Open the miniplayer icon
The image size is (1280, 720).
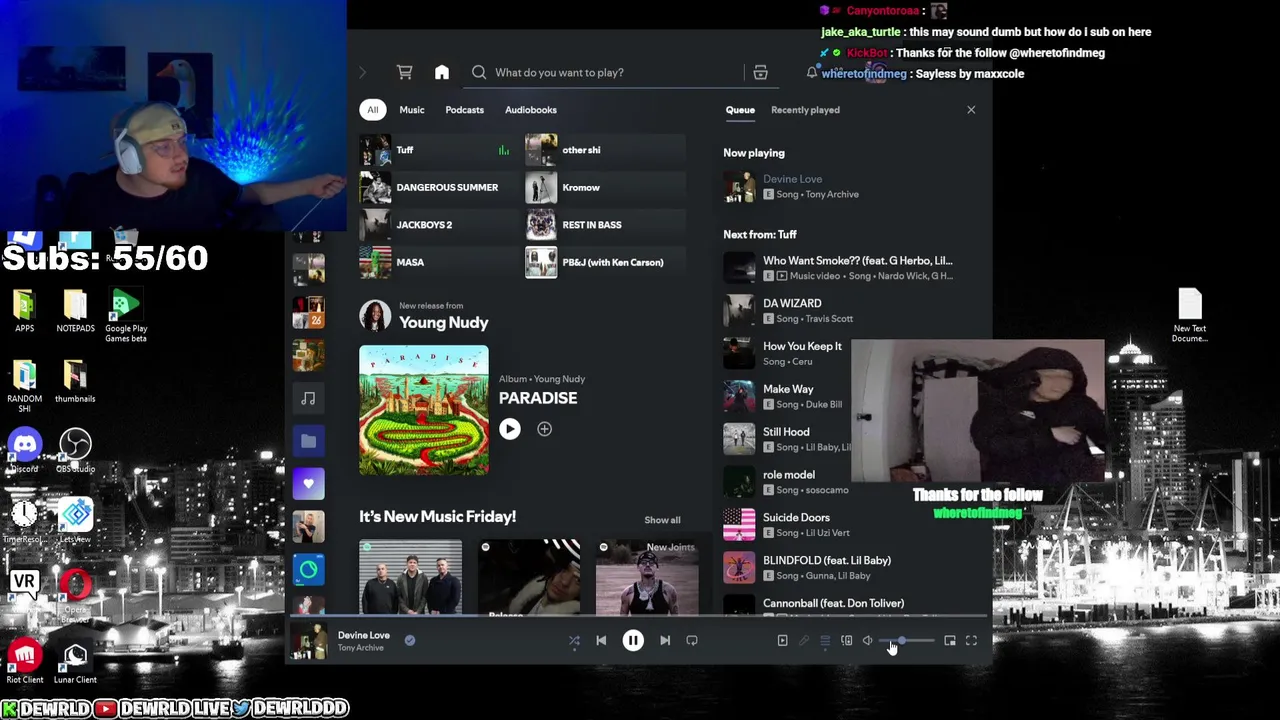[950, 641]
